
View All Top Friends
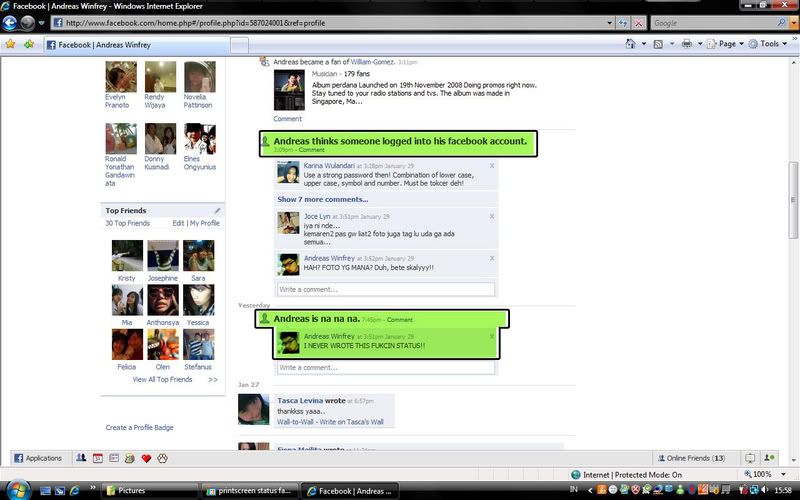point(162,380)
